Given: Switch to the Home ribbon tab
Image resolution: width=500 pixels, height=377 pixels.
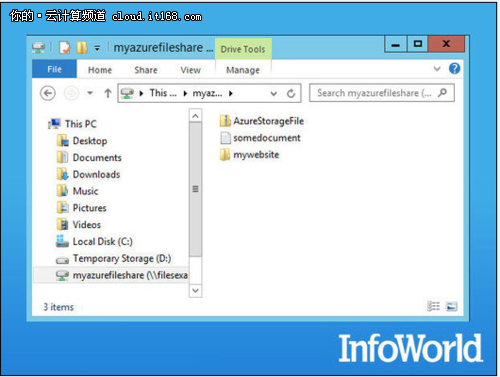Looking at the screenshot, I should pos(100,70).
